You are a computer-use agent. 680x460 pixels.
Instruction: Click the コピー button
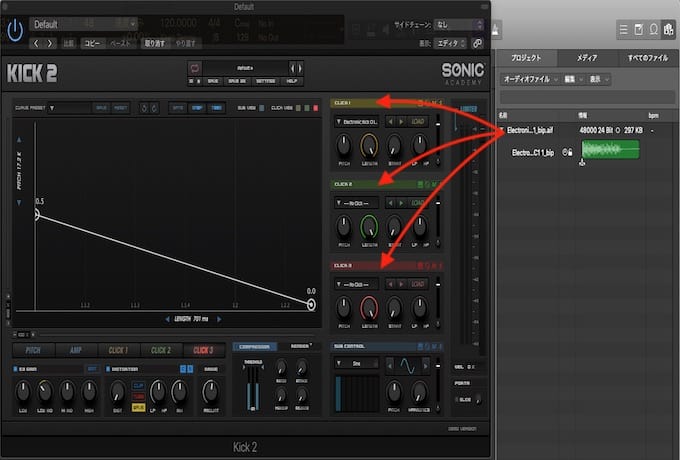pyautogui.click(x=92, y=44)
